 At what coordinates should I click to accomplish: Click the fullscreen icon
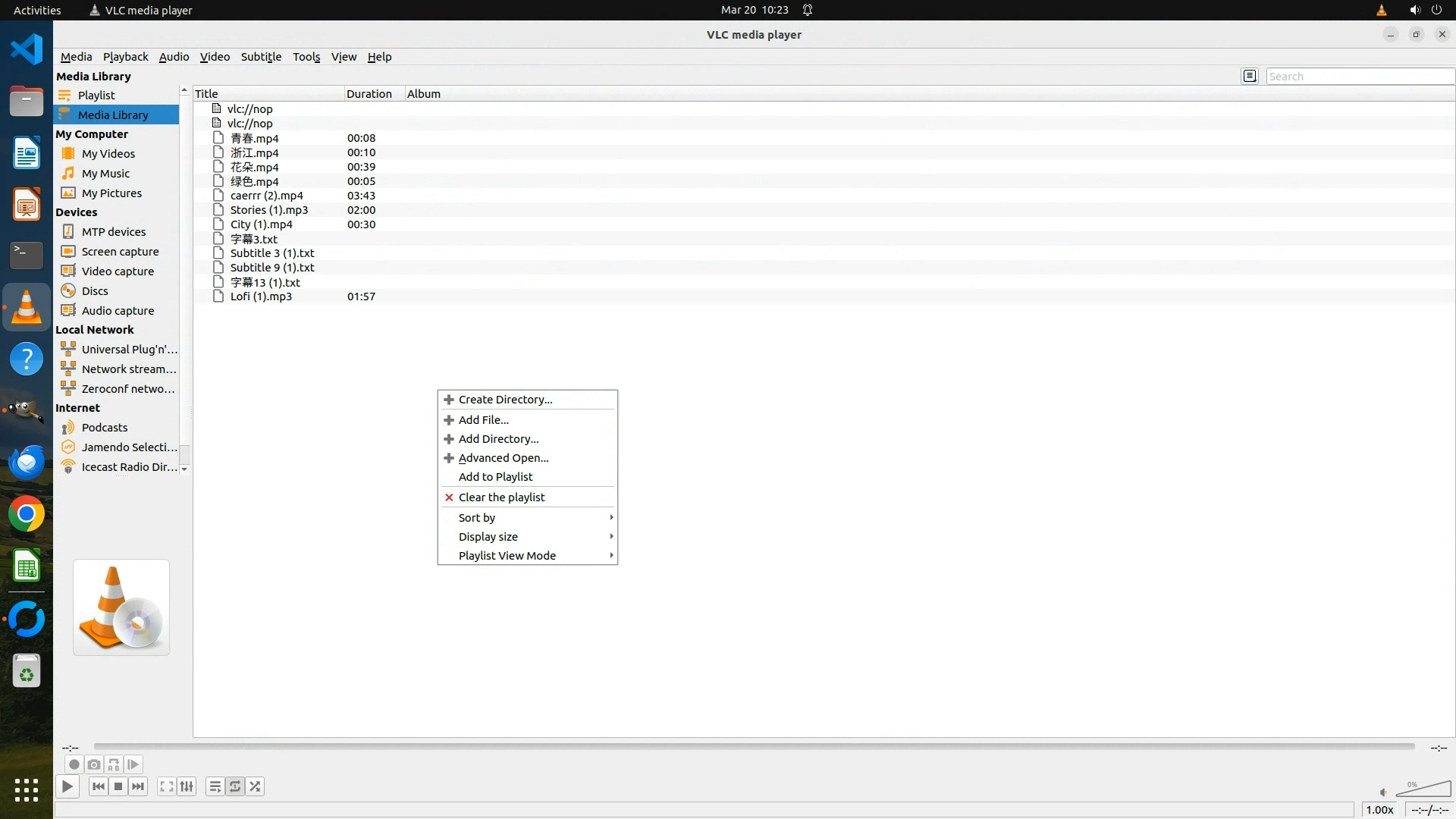point(167,786)
